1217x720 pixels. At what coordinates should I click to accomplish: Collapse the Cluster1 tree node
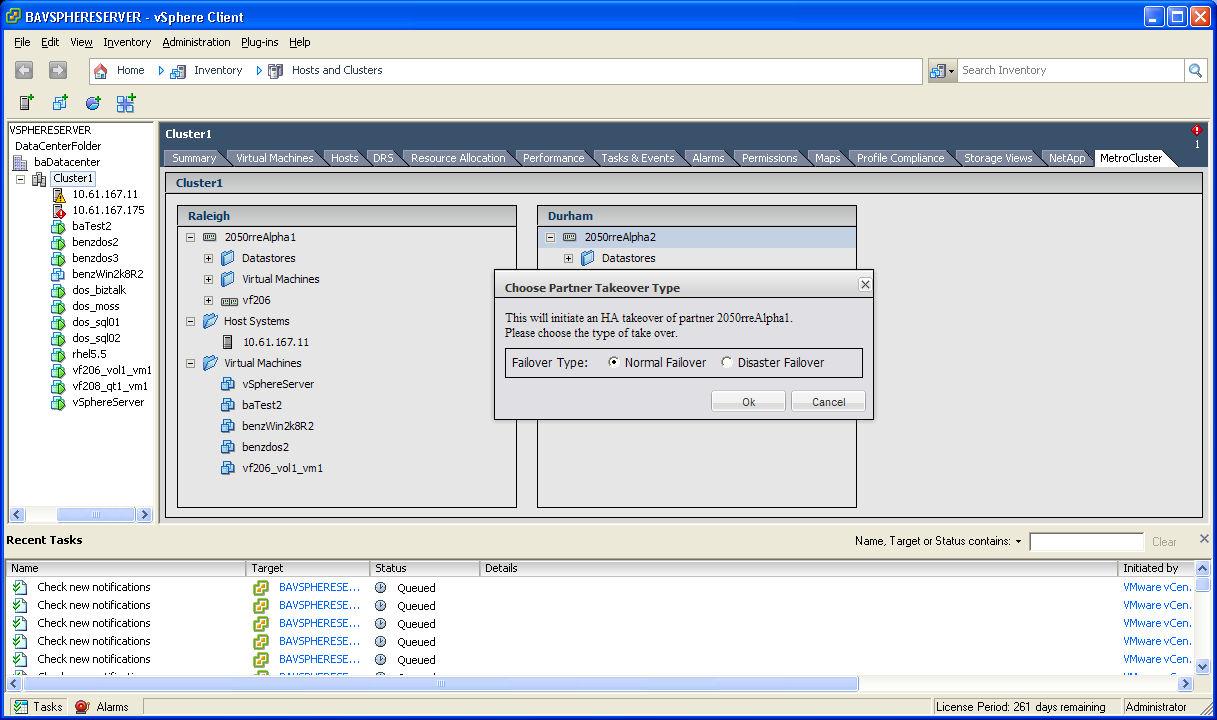tap(20, 179)
